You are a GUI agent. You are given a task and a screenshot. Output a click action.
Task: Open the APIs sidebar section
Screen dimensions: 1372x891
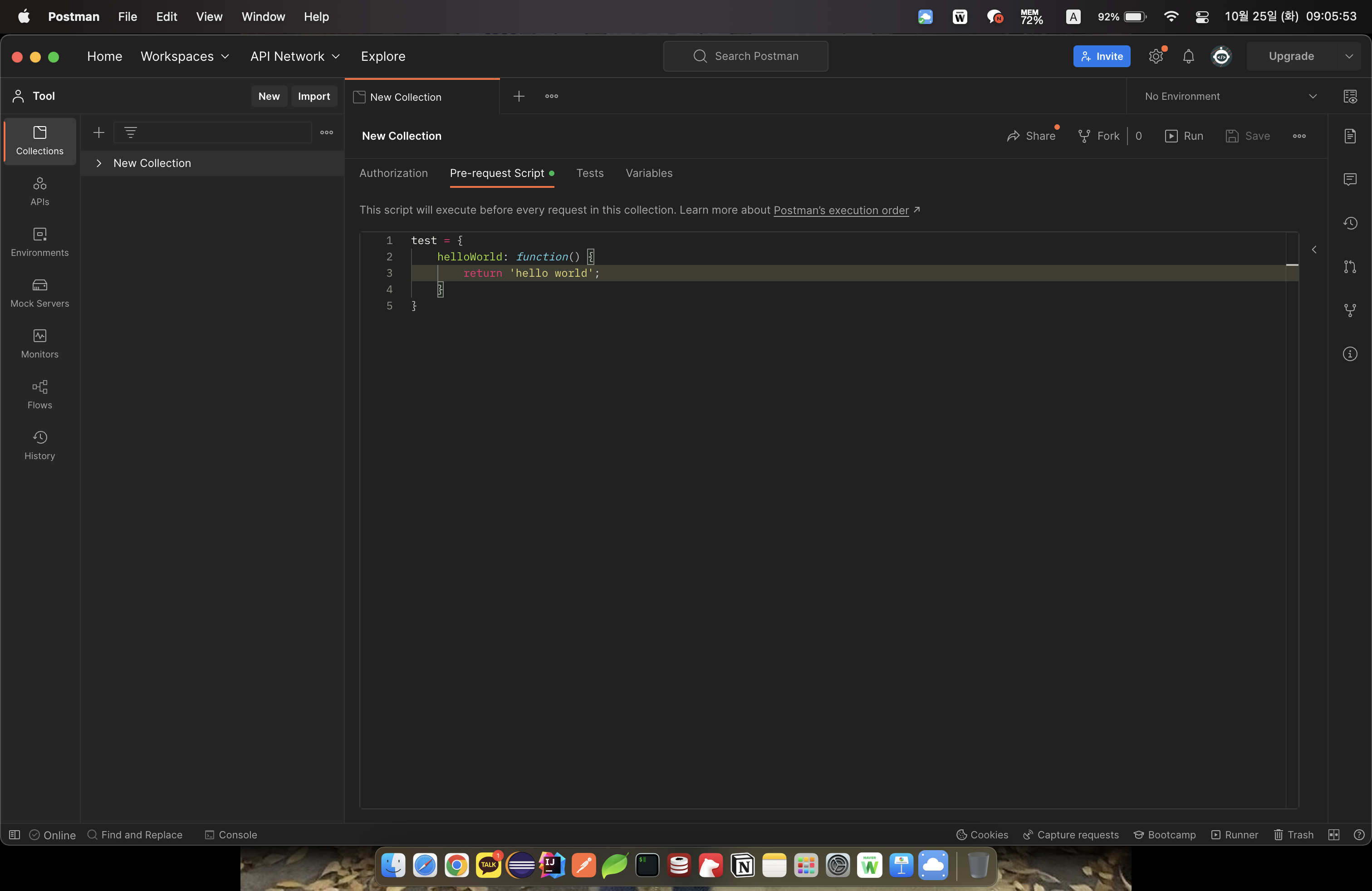pos(40,191)
